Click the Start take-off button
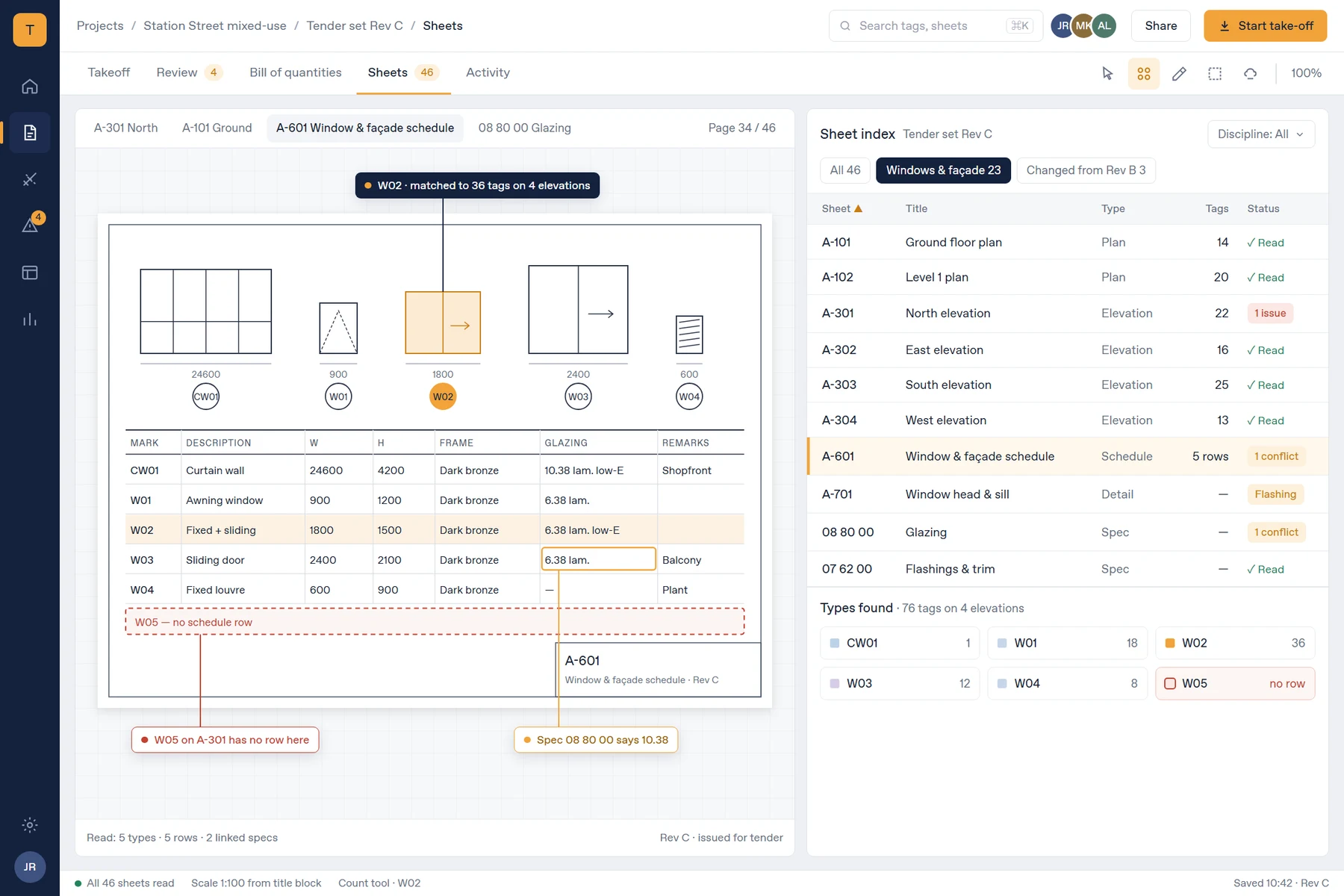Image resolution: width=1344 pixels, height=896 pixels. (1265, 25)
